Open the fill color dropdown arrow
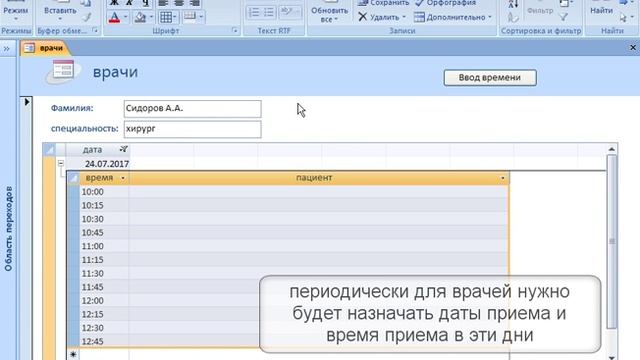Screen dimensions: 640x360 tap(151, 17)
